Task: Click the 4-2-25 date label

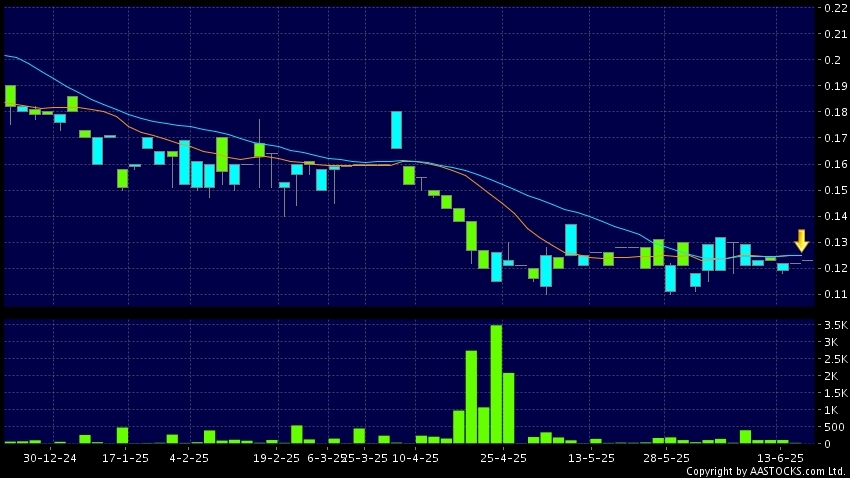Action: [189, 458]
